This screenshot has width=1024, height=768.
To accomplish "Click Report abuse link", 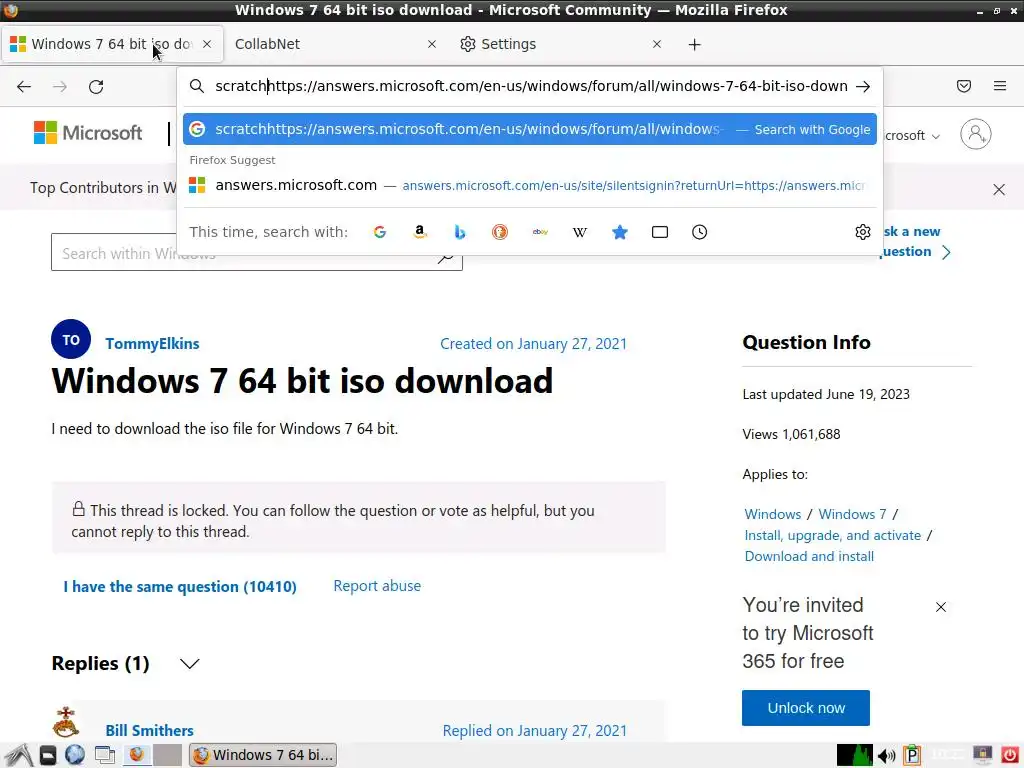I will click(377, 586).
